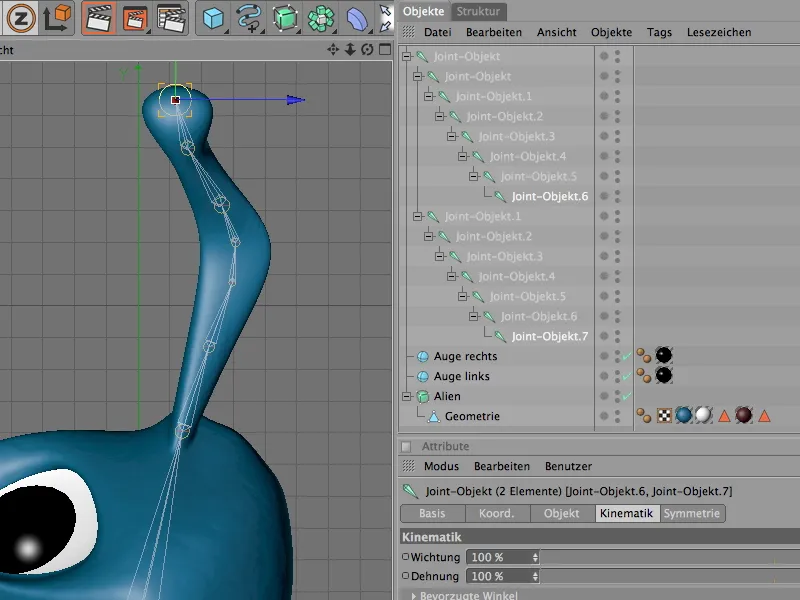Open the spline tools icon
This screenshot has width=800, height=600.
click(x=249, y=19)
